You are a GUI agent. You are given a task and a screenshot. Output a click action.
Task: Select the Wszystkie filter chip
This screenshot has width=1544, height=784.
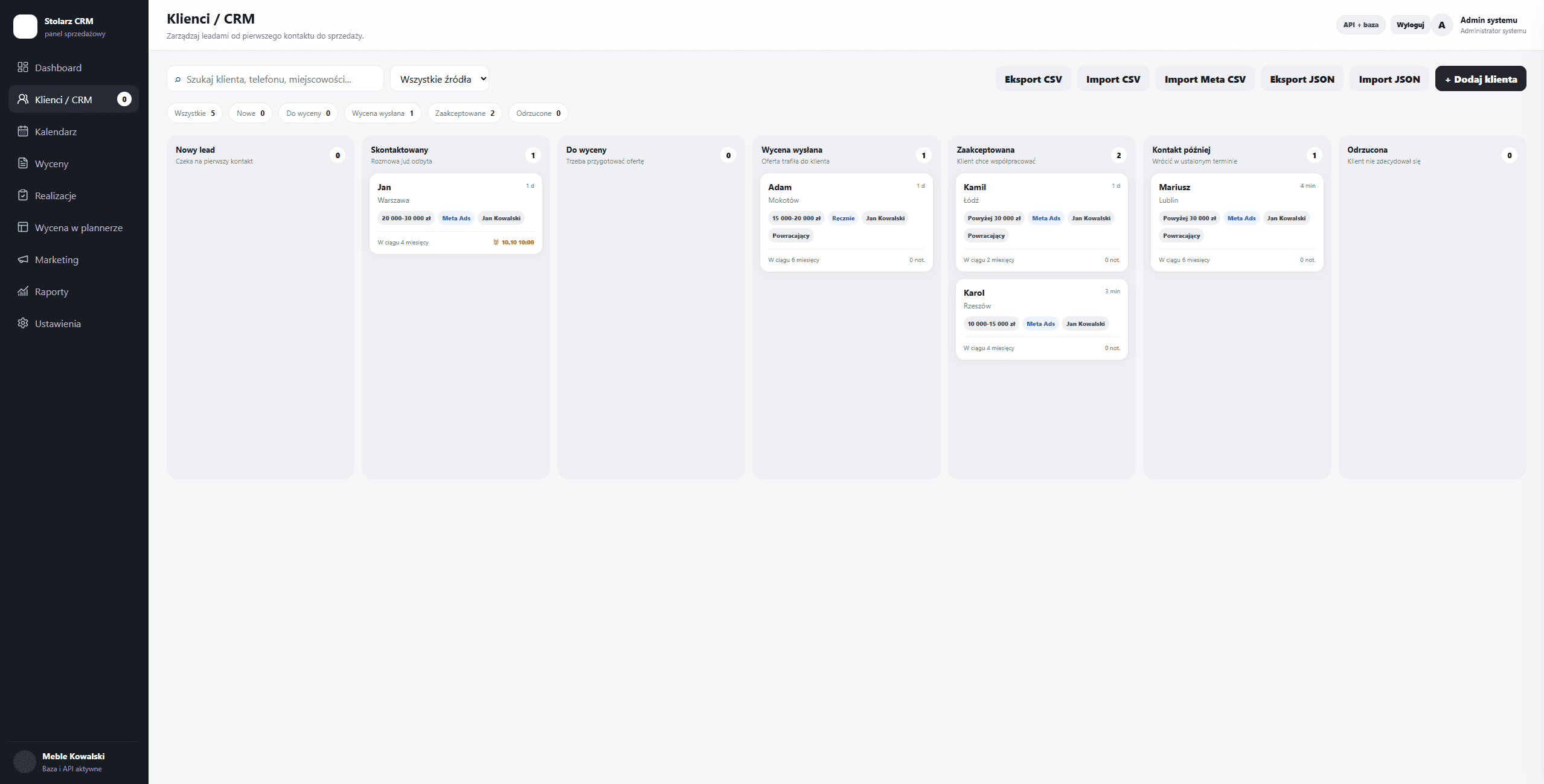pyautogui.click(x=194, y=113)
